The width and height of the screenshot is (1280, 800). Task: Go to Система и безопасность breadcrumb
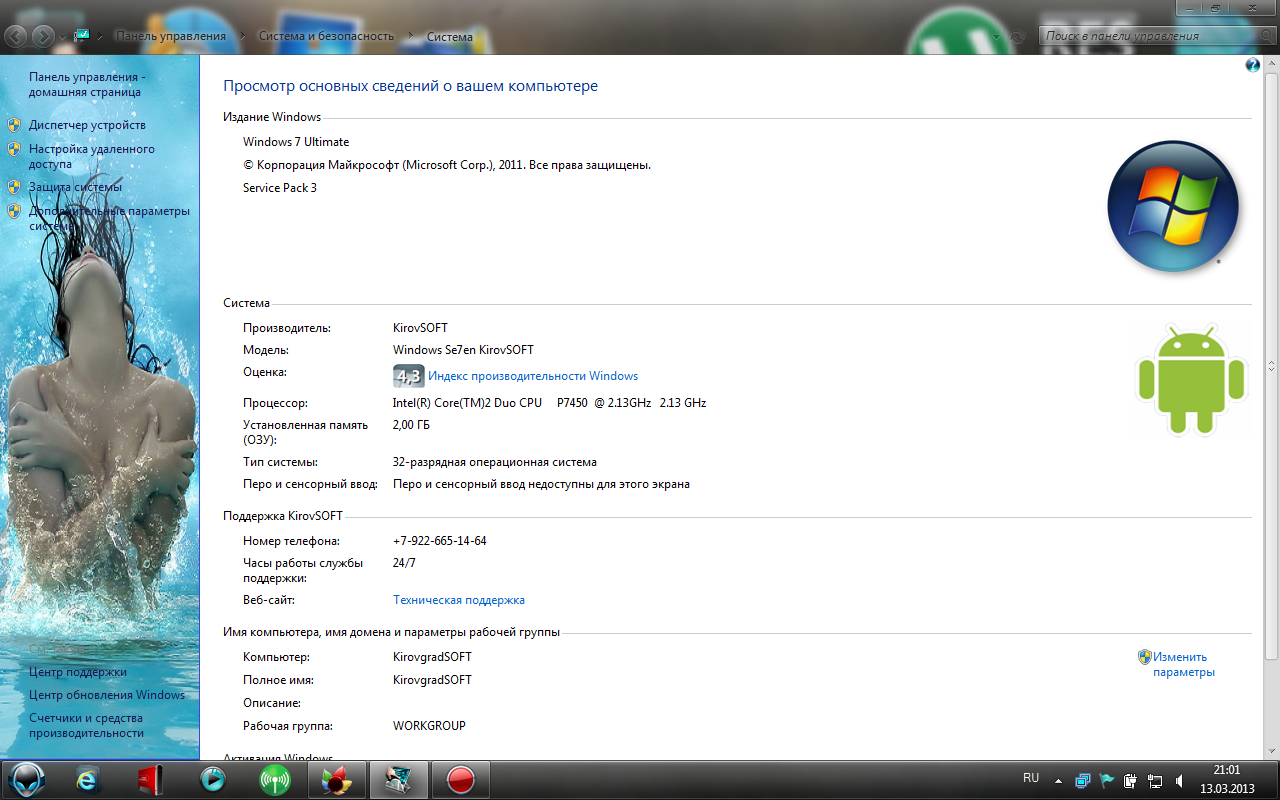tap(326, 36)
